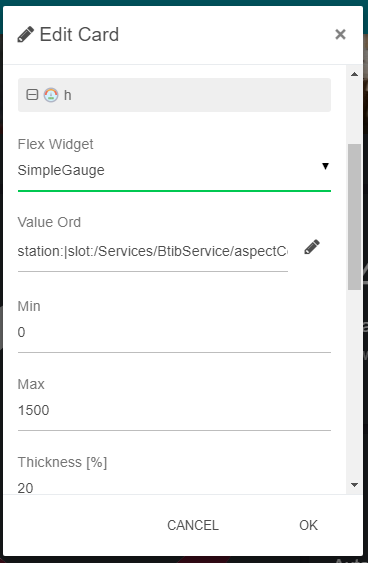Click the 'h' card header row
This screenshot has width=368, height=563.
(x=174, y=95)
